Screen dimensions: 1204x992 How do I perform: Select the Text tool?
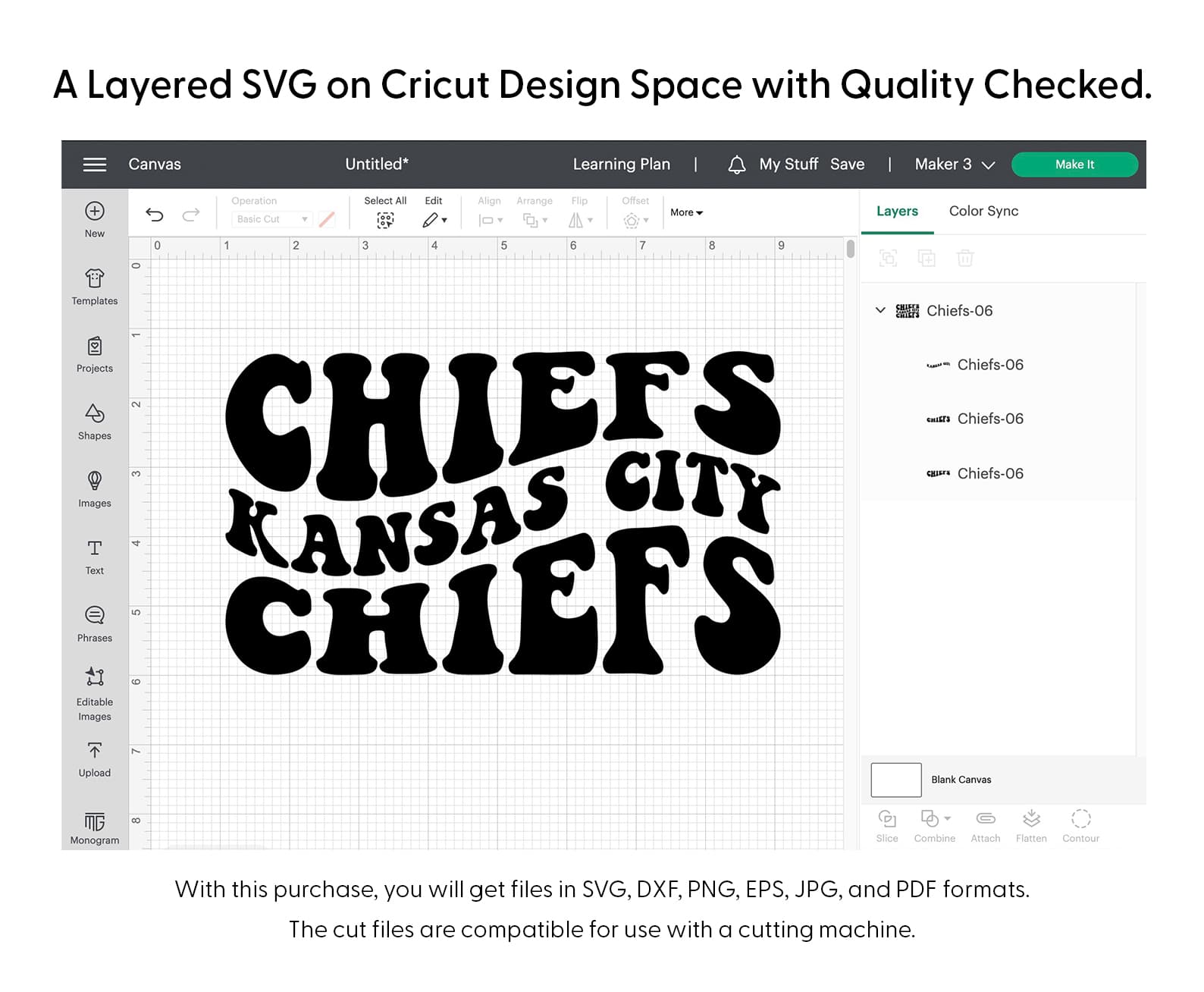pos(94,557)
